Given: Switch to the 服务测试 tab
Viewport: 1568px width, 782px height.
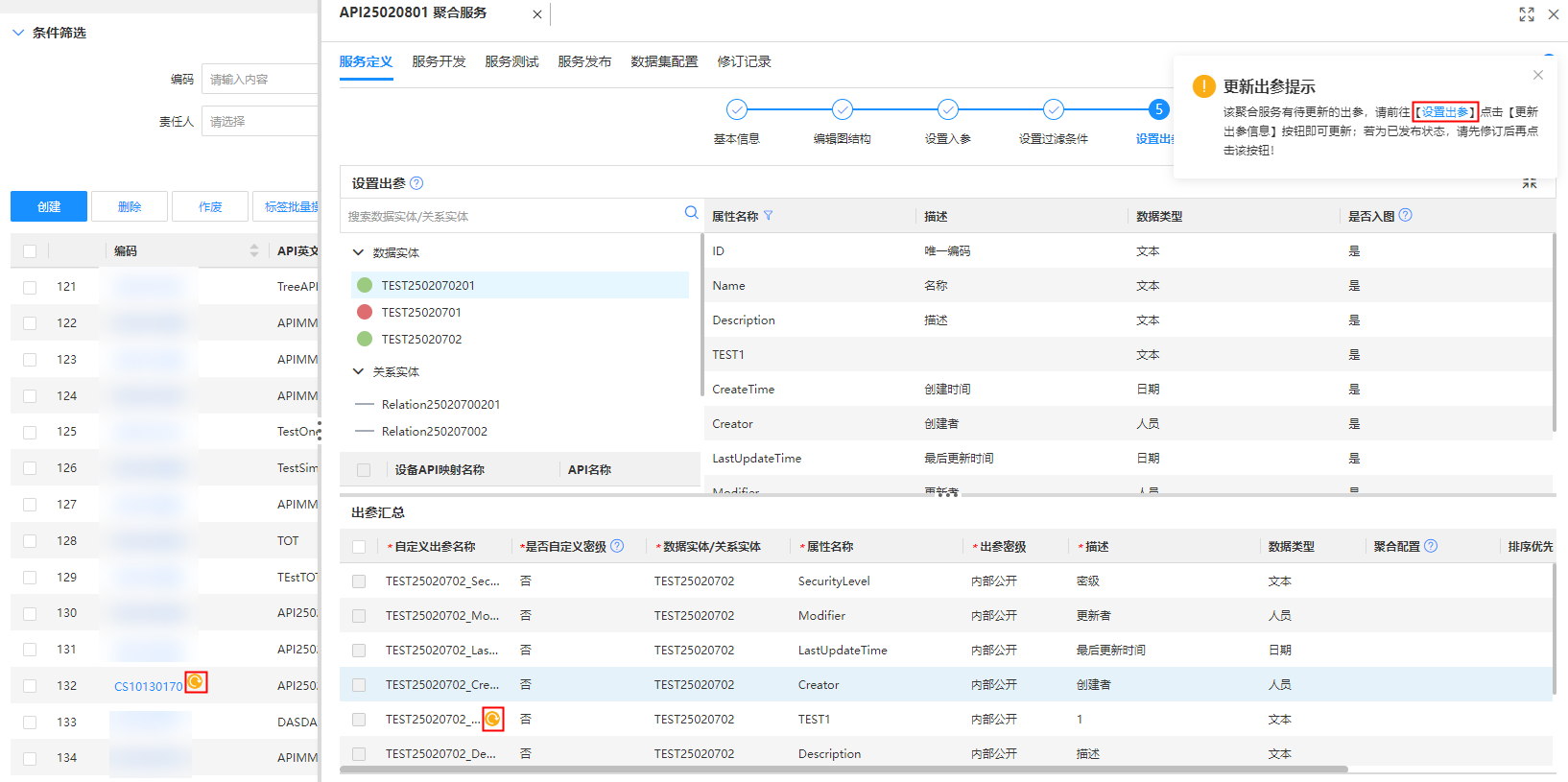Looking at the screenshot, I should click(x=511, y=61).
